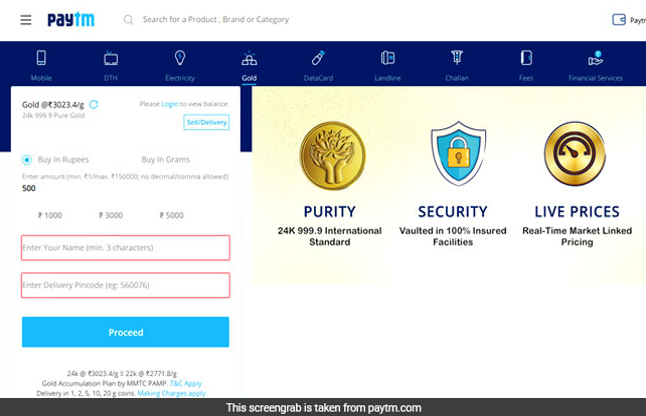Open the Electricity bulb icon
This screenshot has width=646, height=416.
pos(180,59)
